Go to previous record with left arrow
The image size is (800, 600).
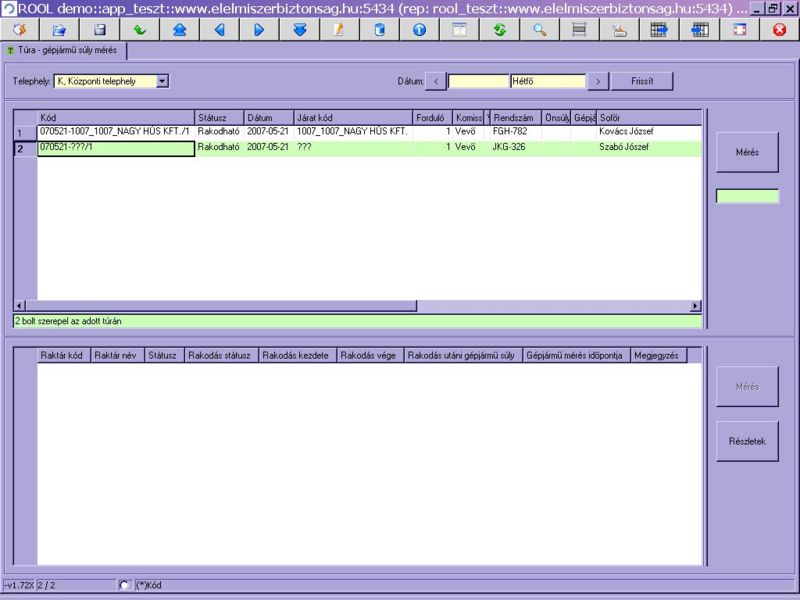(x=220, y=30)
